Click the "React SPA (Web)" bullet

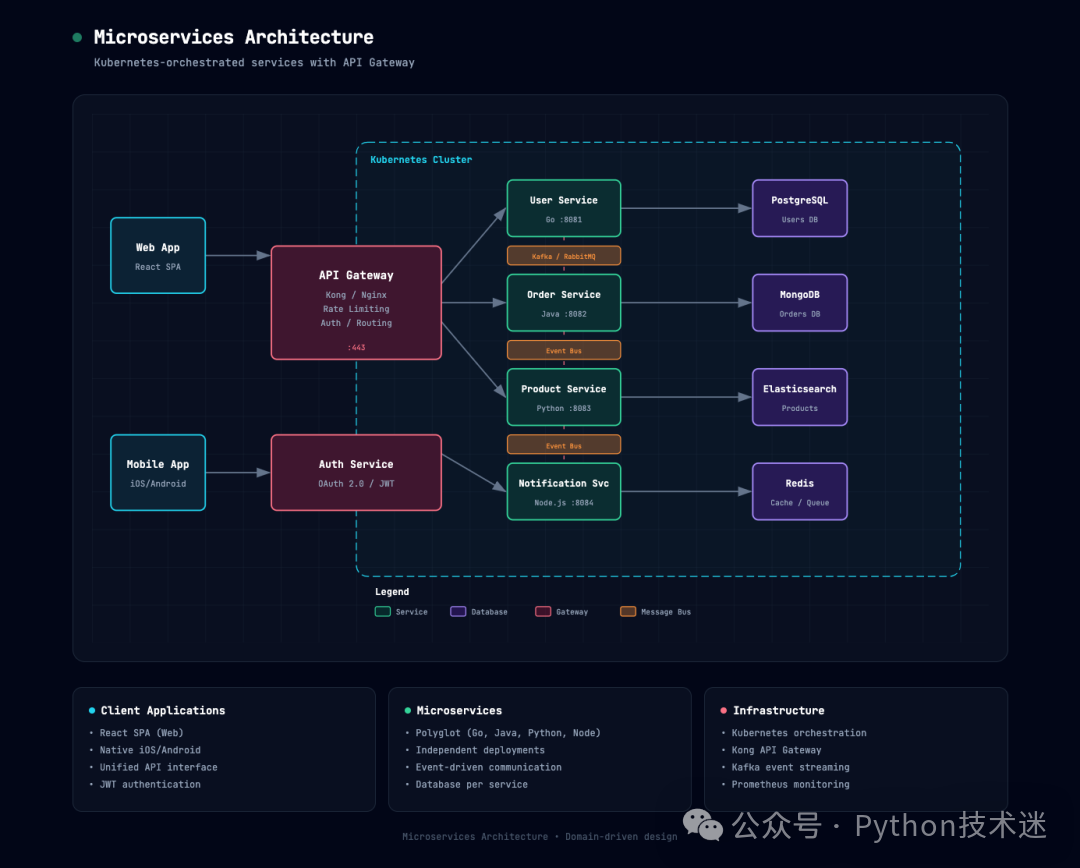click(x=141, y=733)
